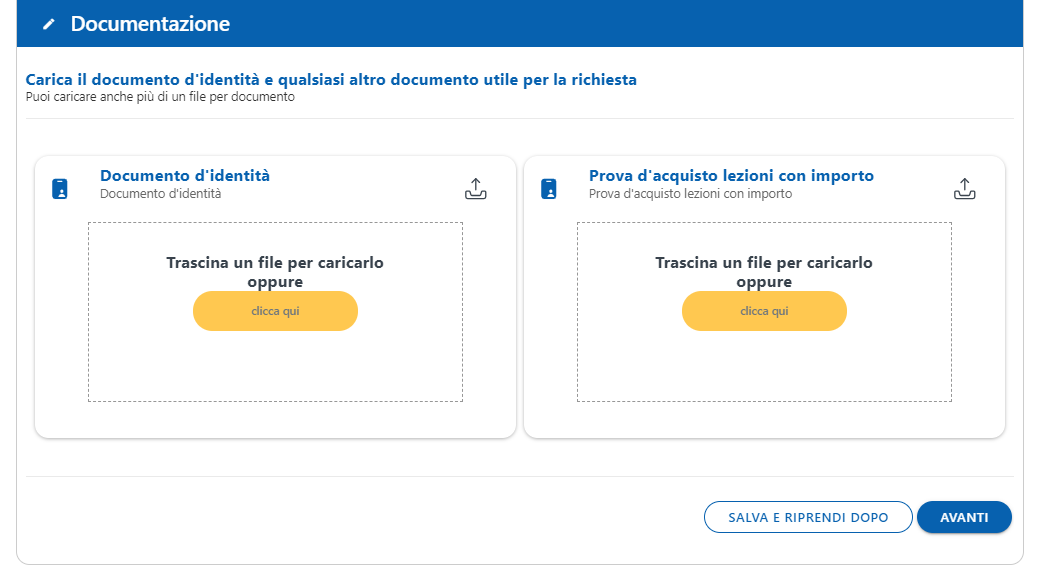Click the upload tray icon in Prova d'acquisto card
This screenshot has height=583, width=1053.
[964, 189]
